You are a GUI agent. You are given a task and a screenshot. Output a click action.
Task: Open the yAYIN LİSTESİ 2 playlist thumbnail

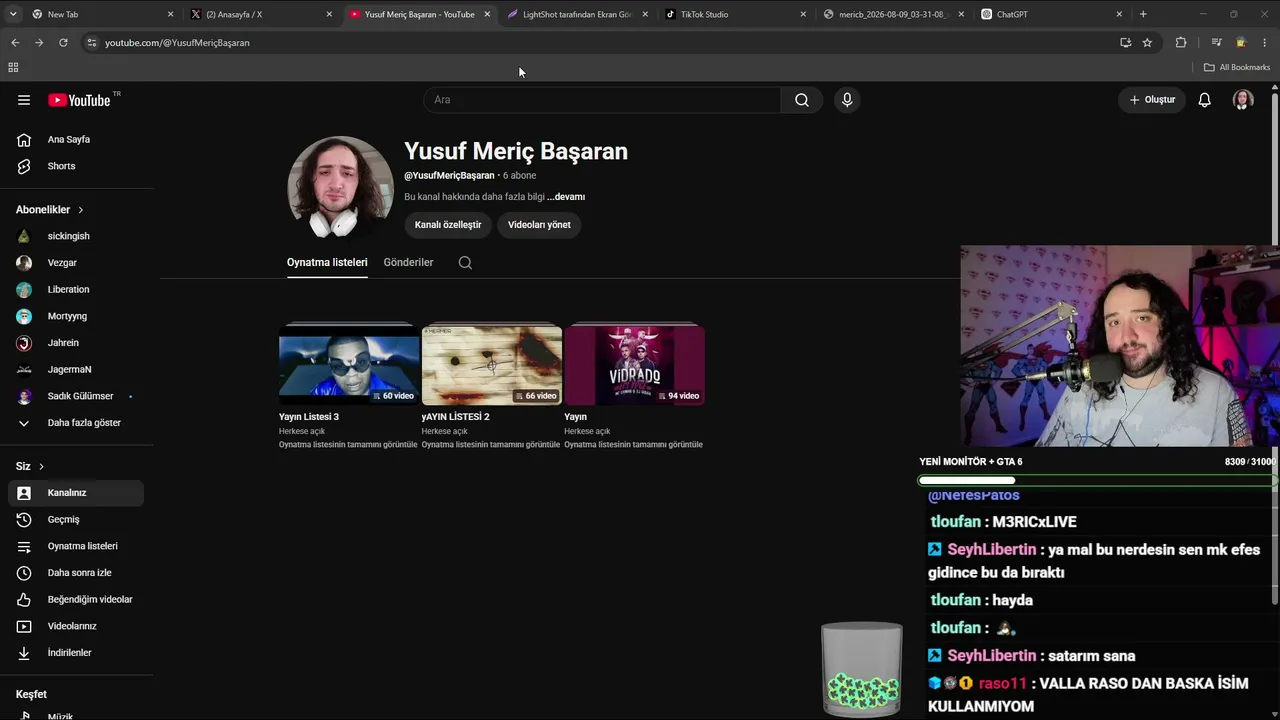[492, 365]
